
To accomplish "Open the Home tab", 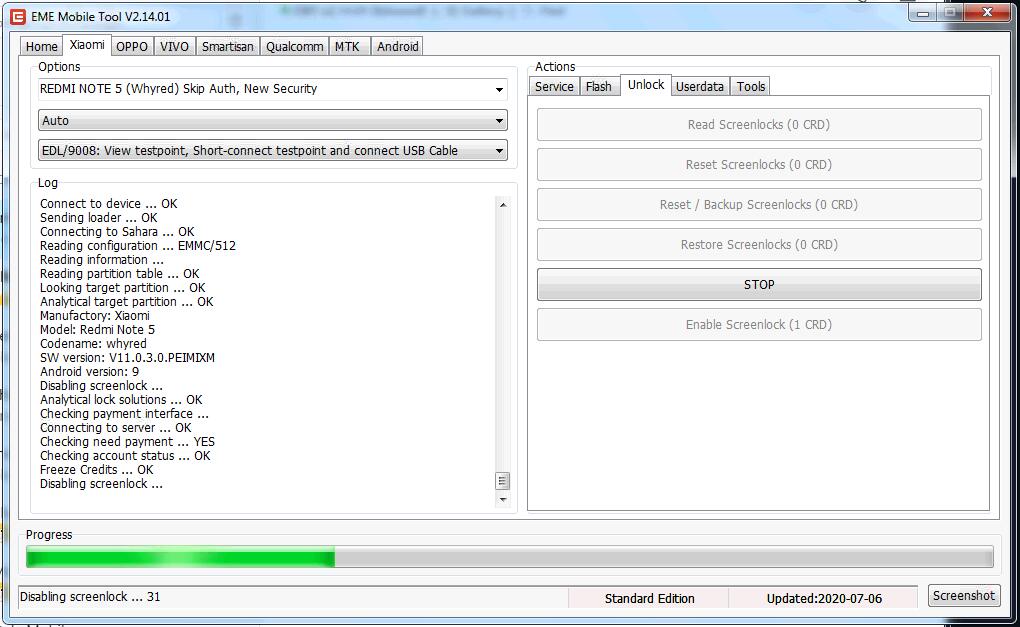I will point(42,46).
